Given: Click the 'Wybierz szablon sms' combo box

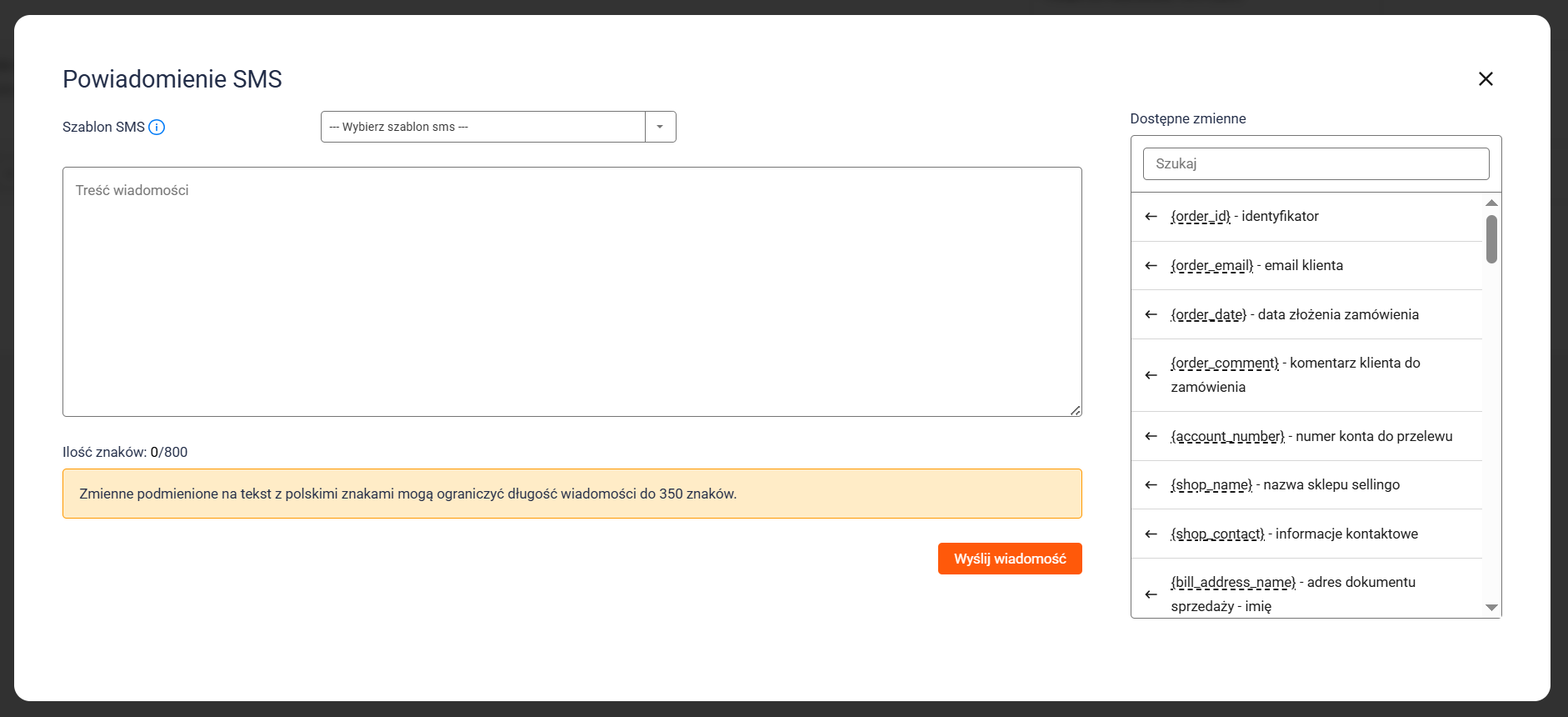Looking at the screenshot, I should click(x=482, y=127).
